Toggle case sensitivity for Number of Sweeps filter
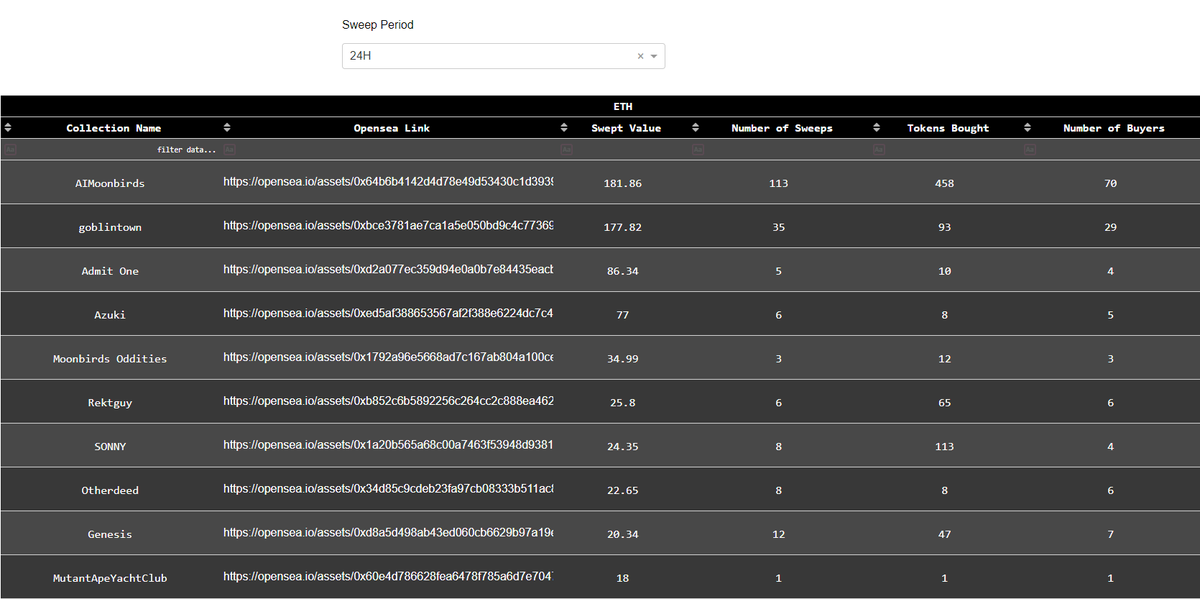Image resolution: width=1200 pixels, height=599 pixels. tap(698, 149)
